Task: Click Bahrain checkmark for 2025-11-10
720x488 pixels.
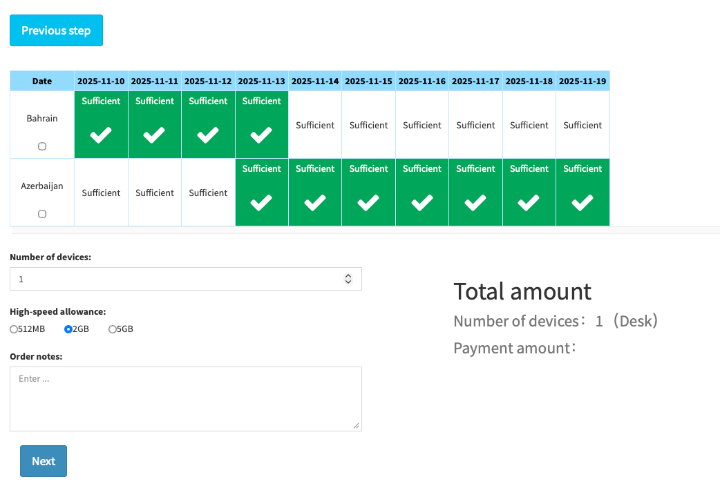Action: click(101, 135)
